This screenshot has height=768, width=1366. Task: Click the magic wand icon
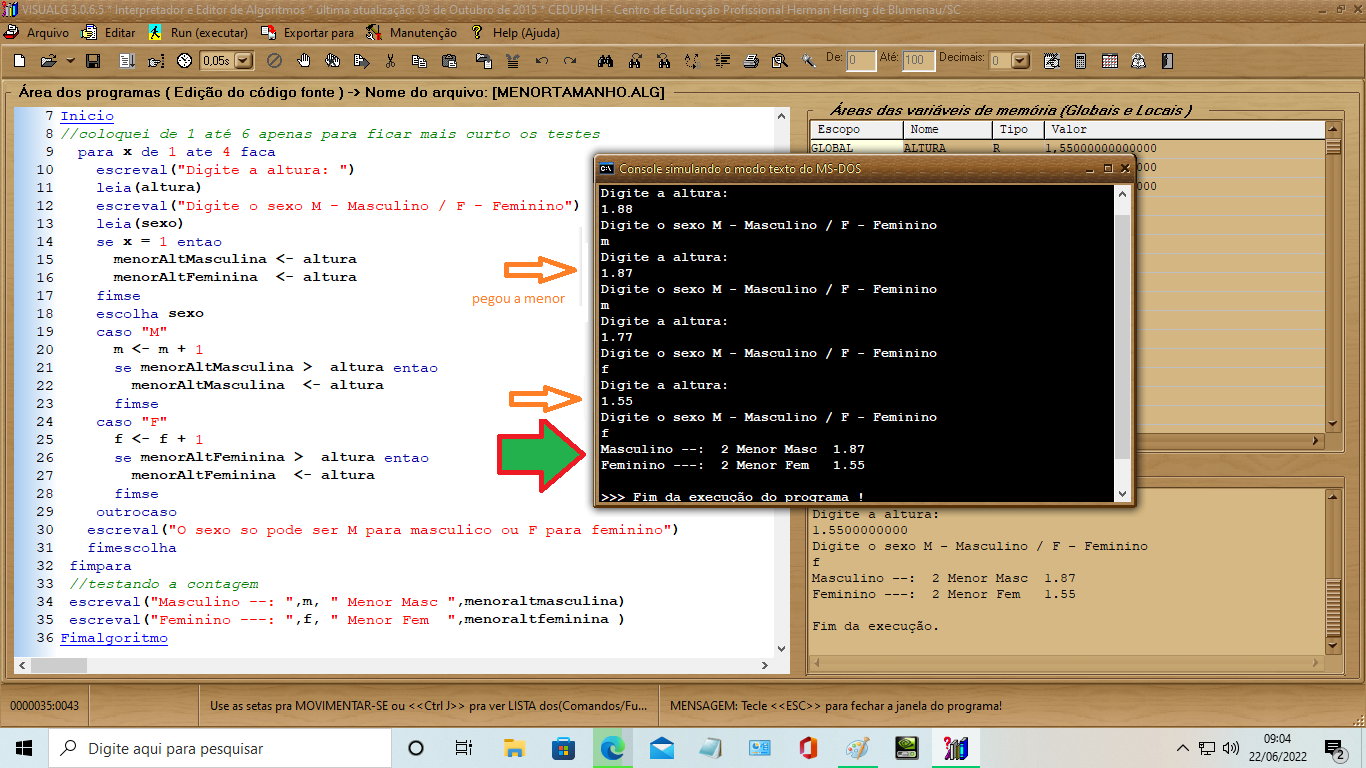coord(808,61)
